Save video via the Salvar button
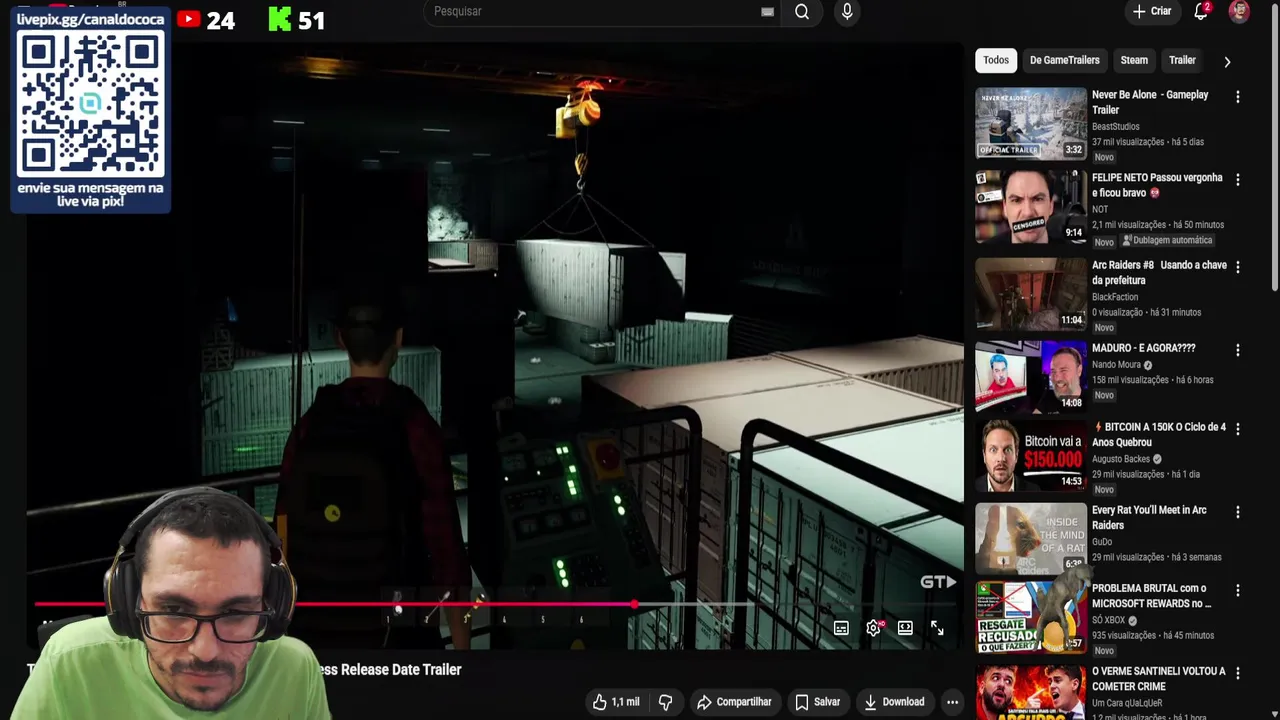Viewport: 1280px width, 720px height. coord(817,702)
